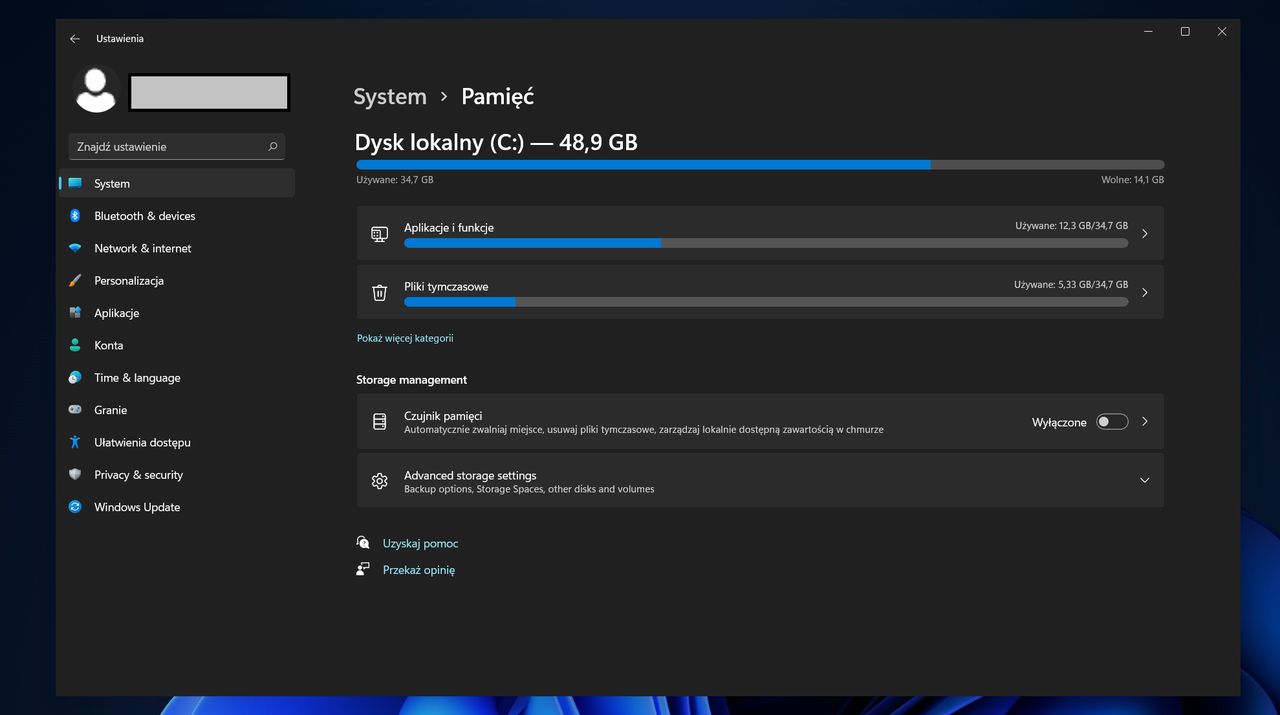Select the Bluetooth & devices icon in sidebar
The height and width of the screenshot is (715, 1280).
pos(75,216)
